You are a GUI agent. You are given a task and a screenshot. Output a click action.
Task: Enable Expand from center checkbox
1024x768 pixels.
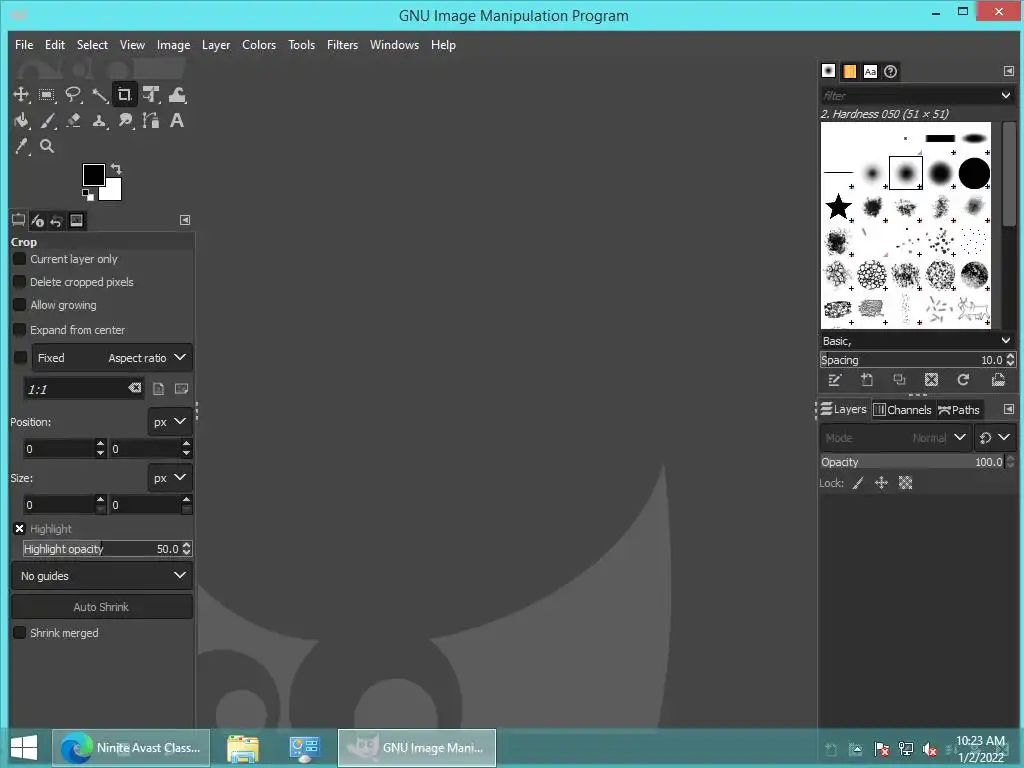pos(20,330)
